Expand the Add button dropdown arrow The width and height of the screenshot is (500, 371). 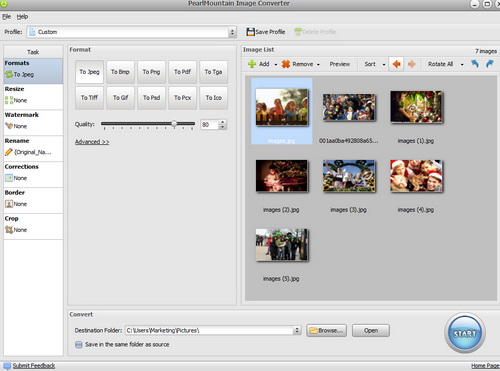[x=276, y=64]
